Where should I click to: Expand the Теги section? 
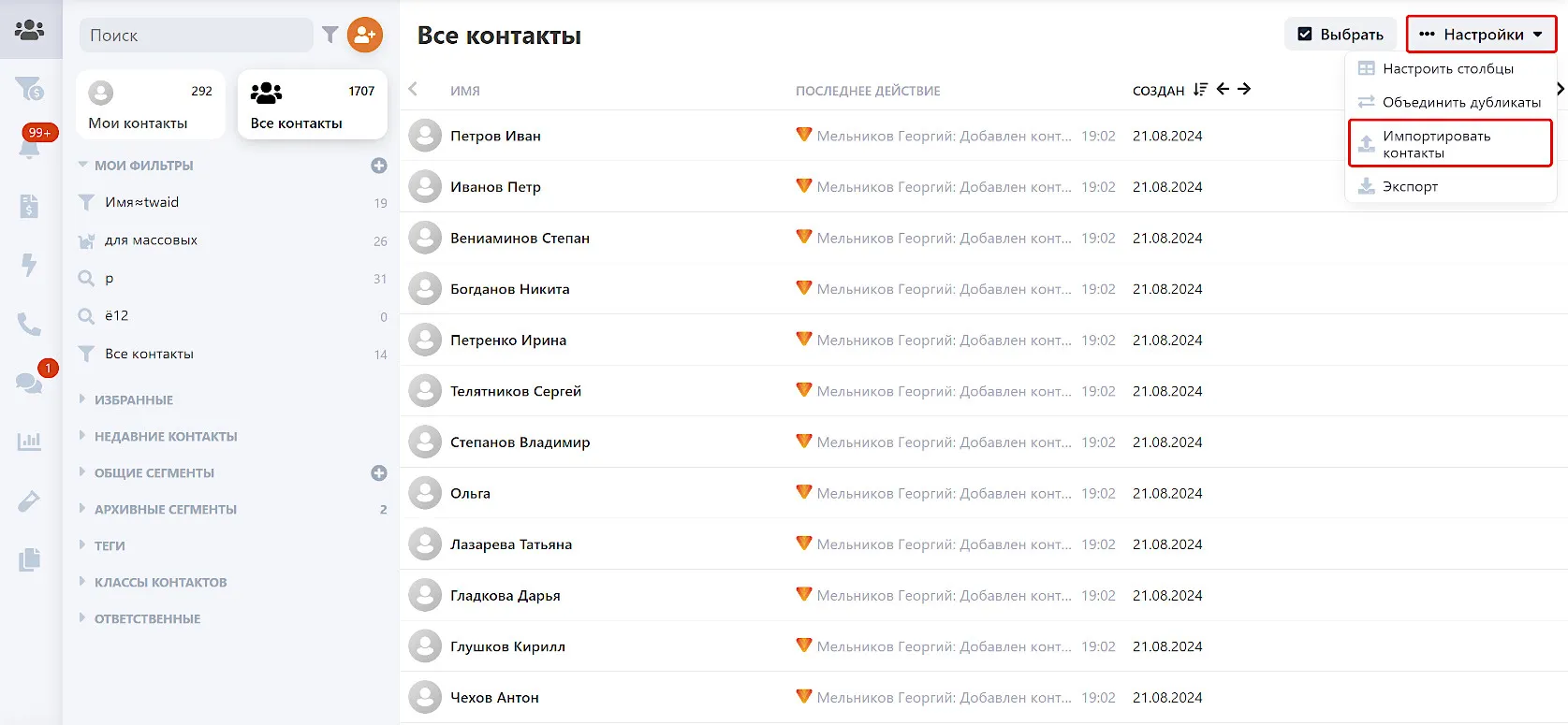pos(110,545)
